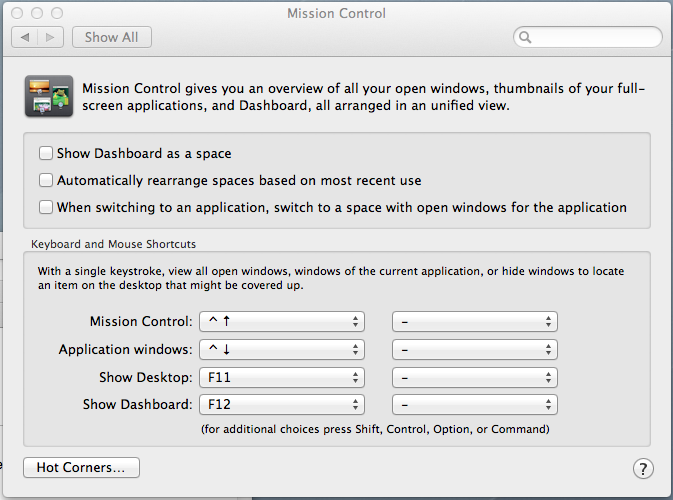Click the 'Mission Control:' shortcut label

coord(141,321)
